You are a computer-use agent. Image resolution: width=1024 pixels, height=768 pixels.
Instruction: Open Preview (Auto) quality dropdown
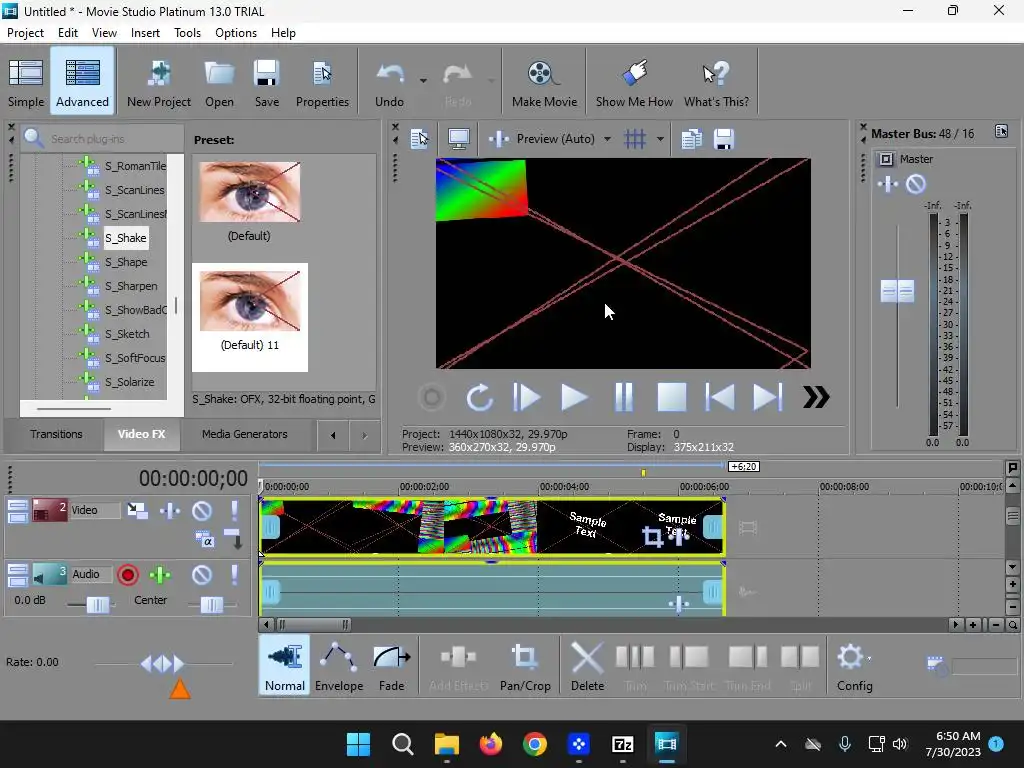[x=607, y=139]
